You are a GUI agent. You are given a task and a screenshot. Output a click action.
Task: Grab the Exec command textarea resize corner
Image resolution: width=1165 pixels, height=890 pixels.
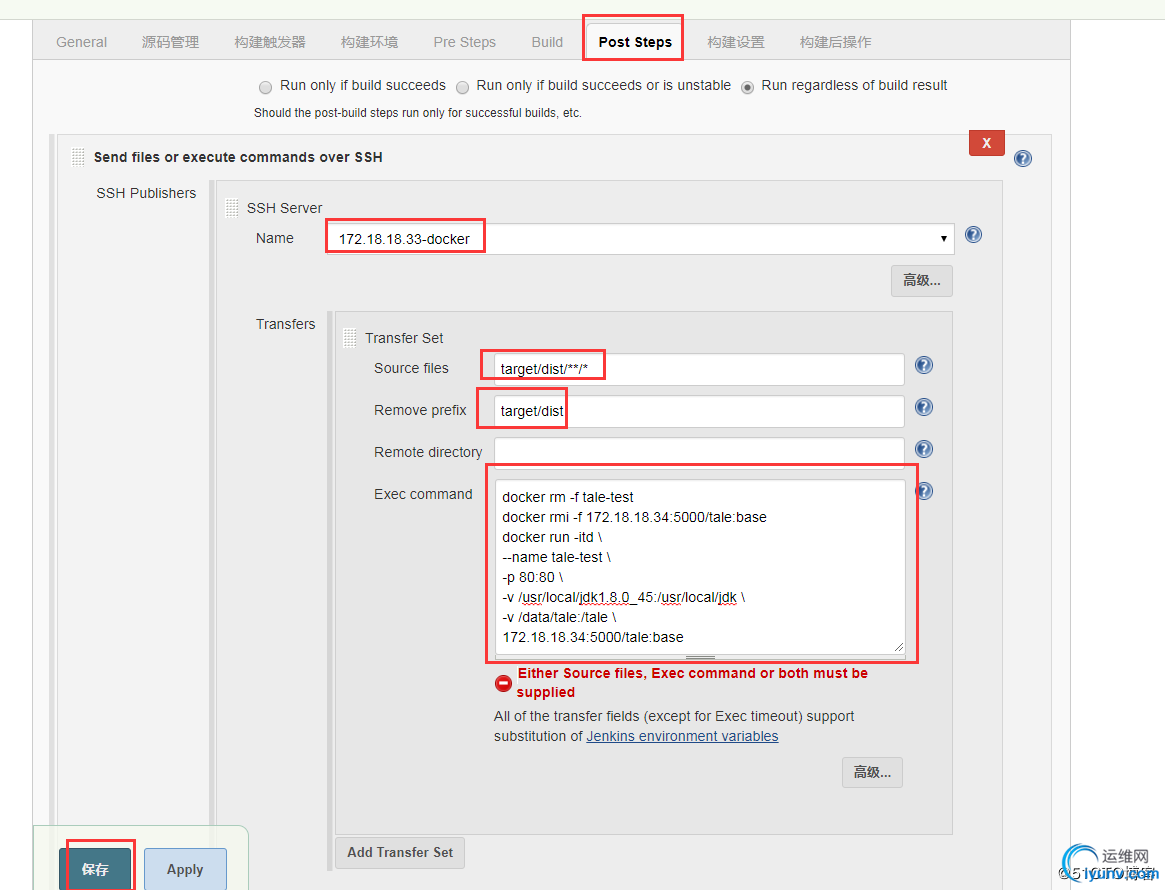(x=898, y=647)
